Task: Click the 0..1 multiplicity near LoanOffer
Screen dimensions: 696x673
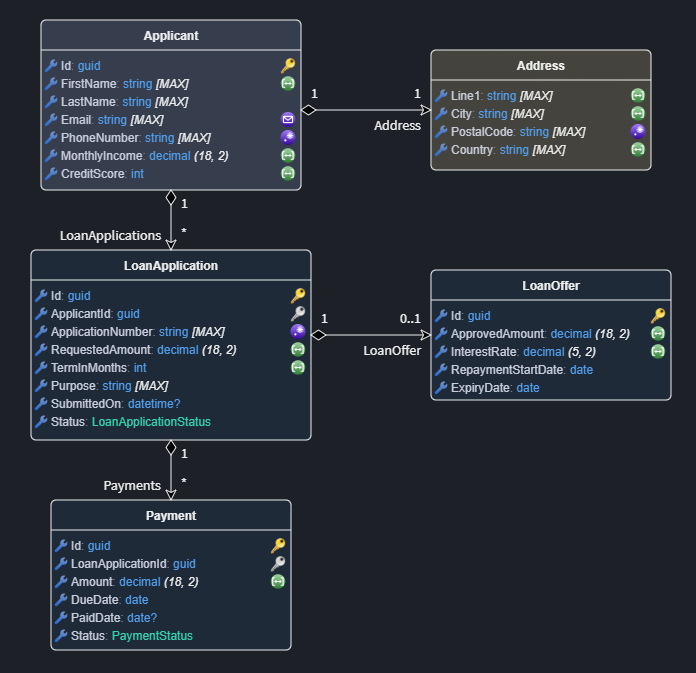Action: pyautogui.click(x=410, y=318)
